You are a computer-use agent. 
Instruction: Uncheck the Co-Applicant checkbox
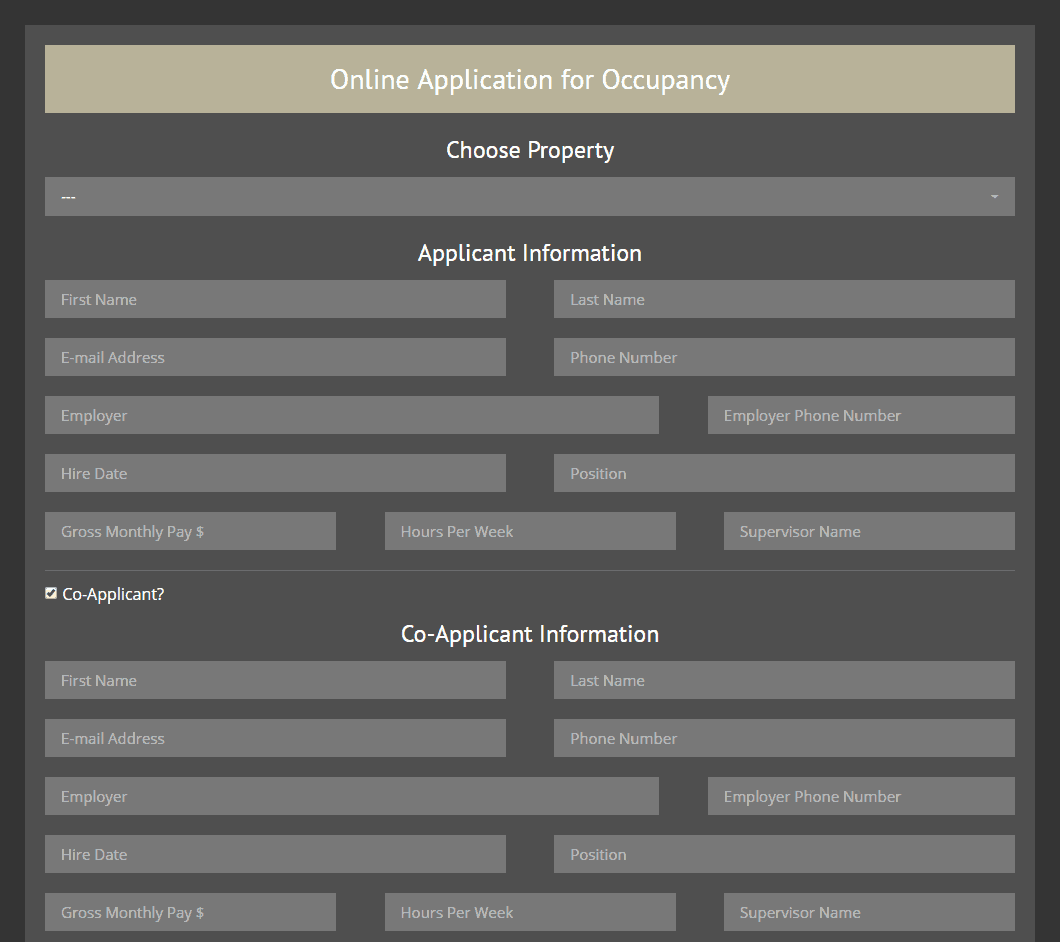(51, 594)
